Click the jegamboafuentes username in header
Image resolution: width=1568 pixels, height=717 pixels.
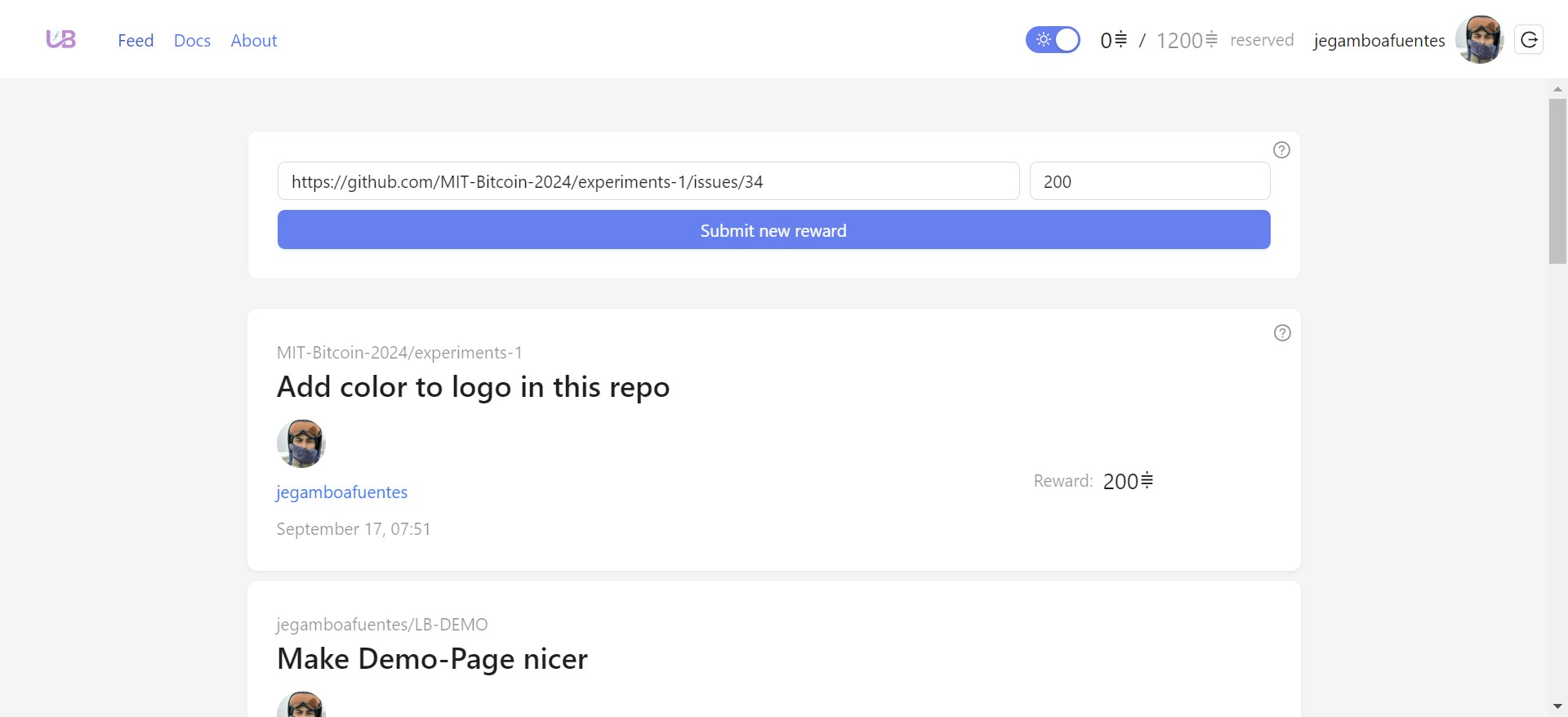coord(1379,41)
